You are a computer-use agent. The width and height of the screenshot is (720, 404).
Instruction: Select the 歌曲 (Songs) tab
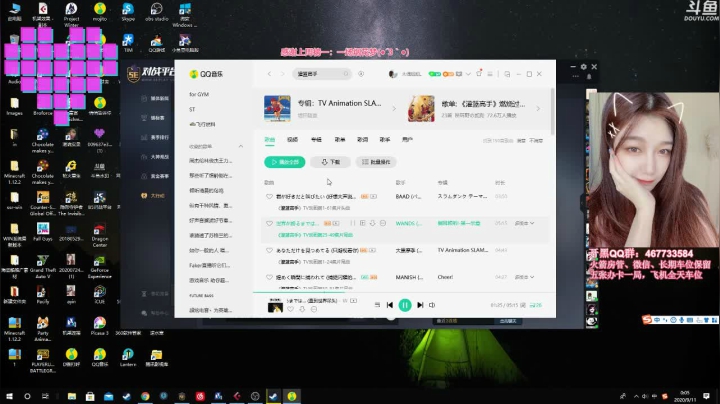(x=270, y=140)
